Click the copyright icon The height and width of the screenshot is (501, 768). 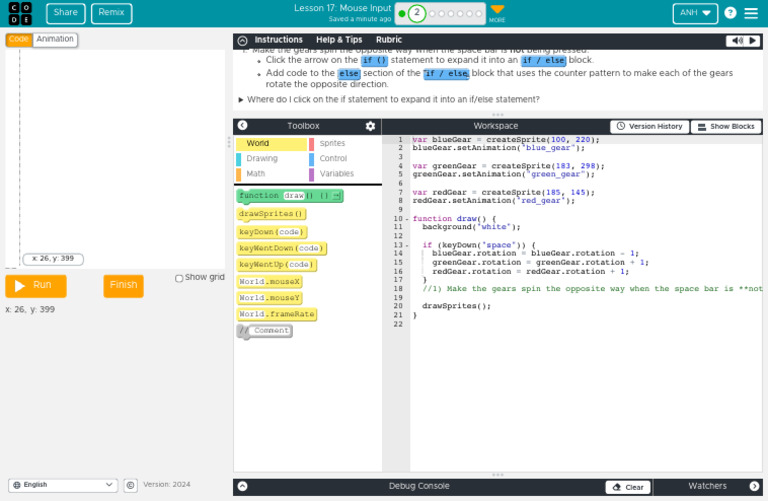coord(130,485)
